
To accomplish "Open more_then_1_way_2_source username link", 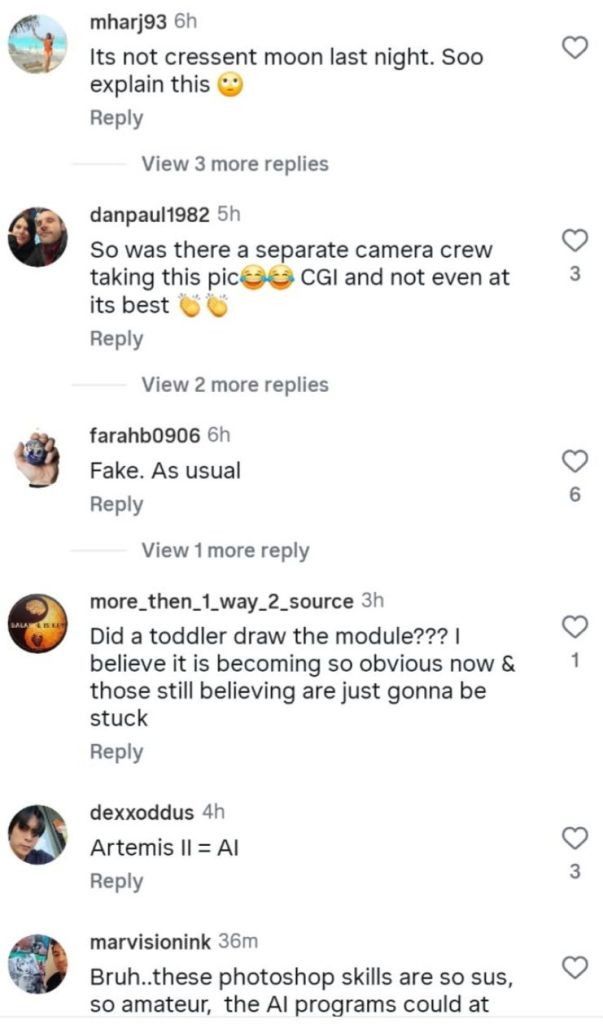I will pos(221,602).
